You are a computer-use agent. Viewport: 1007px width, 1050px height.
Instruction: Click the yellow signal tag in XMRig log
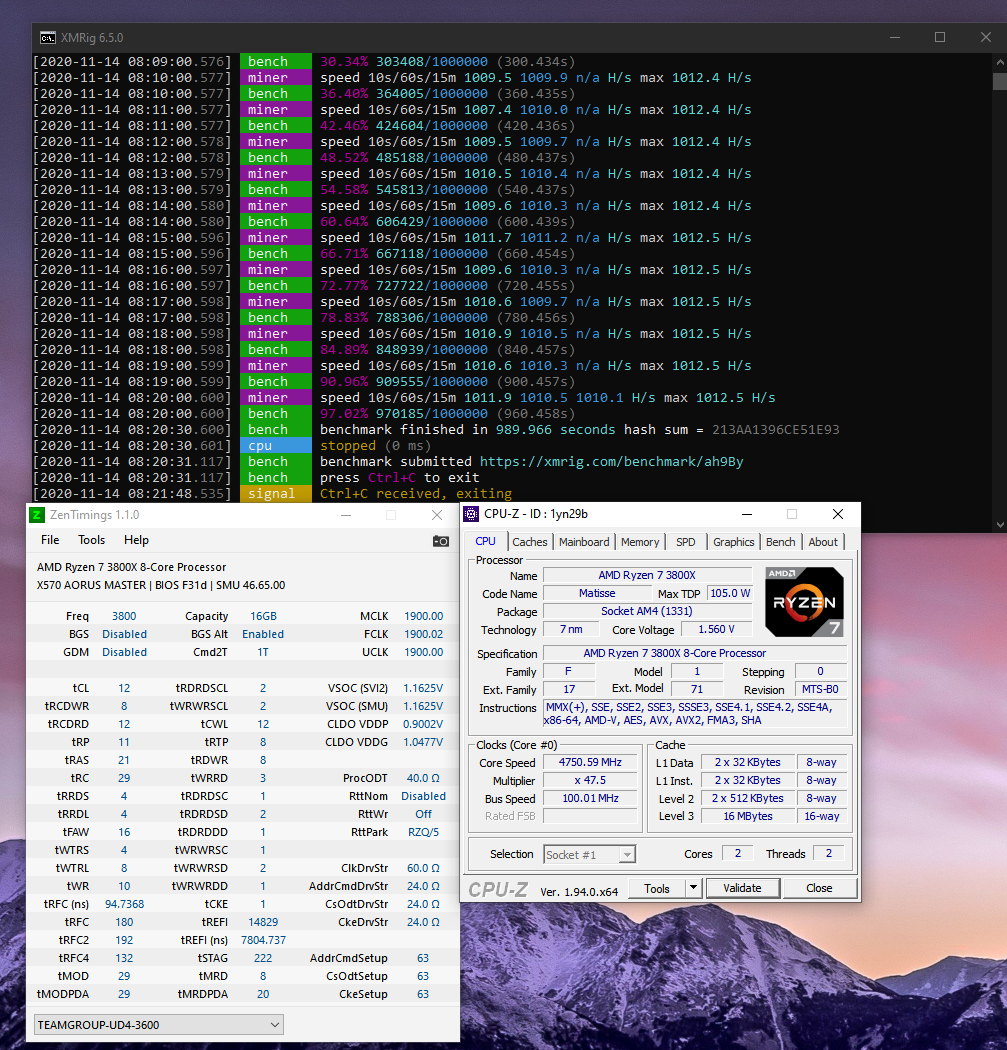pos(276,494)
